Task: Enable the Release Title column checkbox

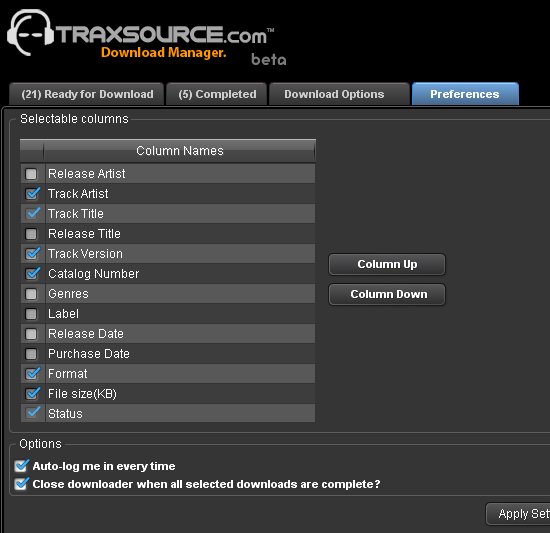Action: coord(31,234)
